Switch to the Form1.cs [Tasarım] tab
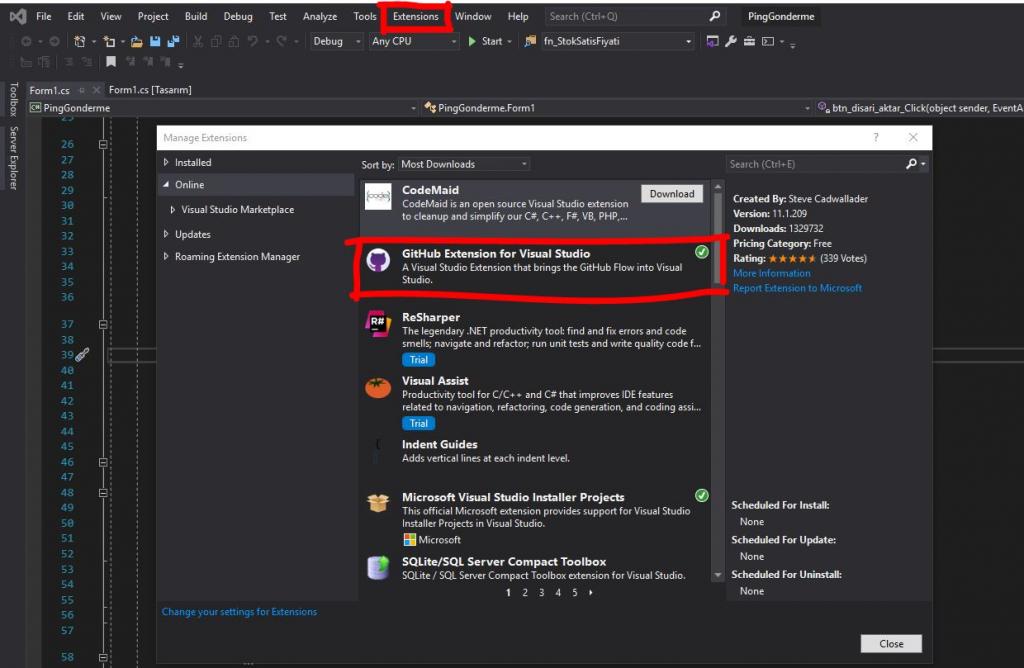Image resolution: width=1024 pixels, height=668 pixels. 152,89
